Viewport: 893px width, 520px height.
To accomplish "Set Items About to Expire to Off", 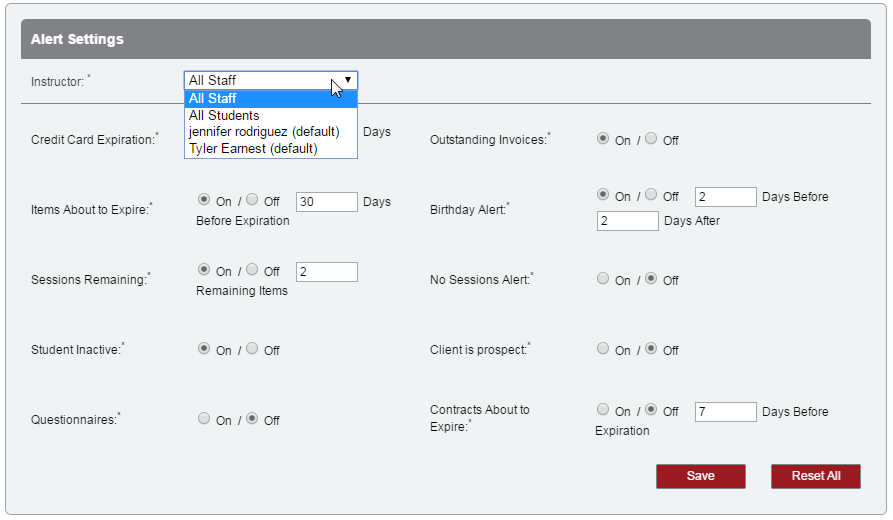I will click(252, 200).
